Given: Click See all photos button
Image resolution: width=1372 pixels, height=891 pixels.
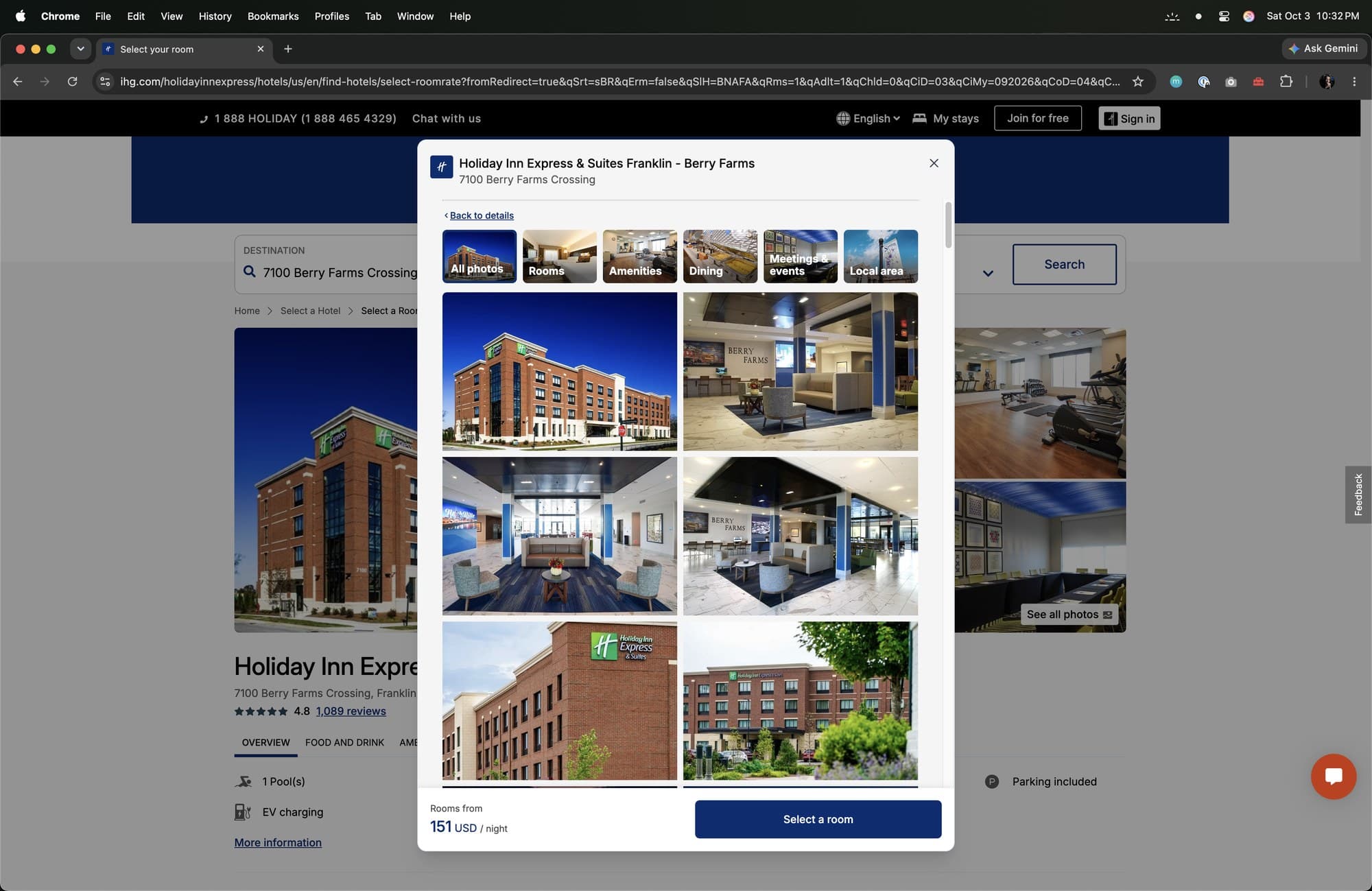Looking at the screenshot, I should [x=1069, y=615].
